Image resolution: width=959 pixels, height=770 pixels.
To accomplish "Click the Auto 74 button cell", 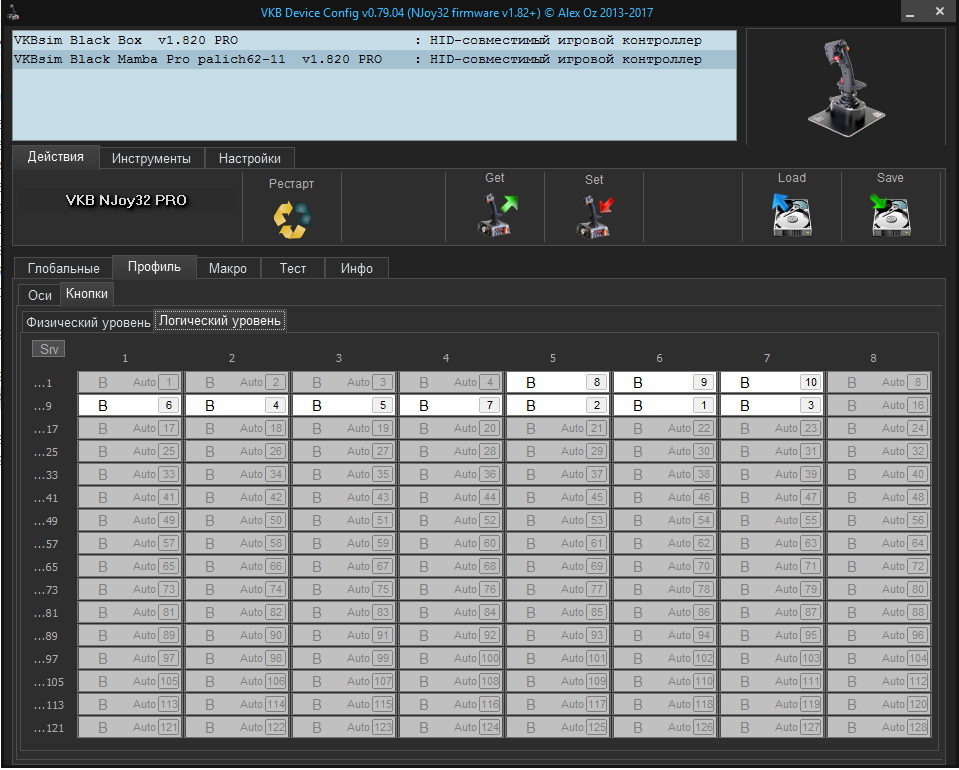I will click(237, 589).
